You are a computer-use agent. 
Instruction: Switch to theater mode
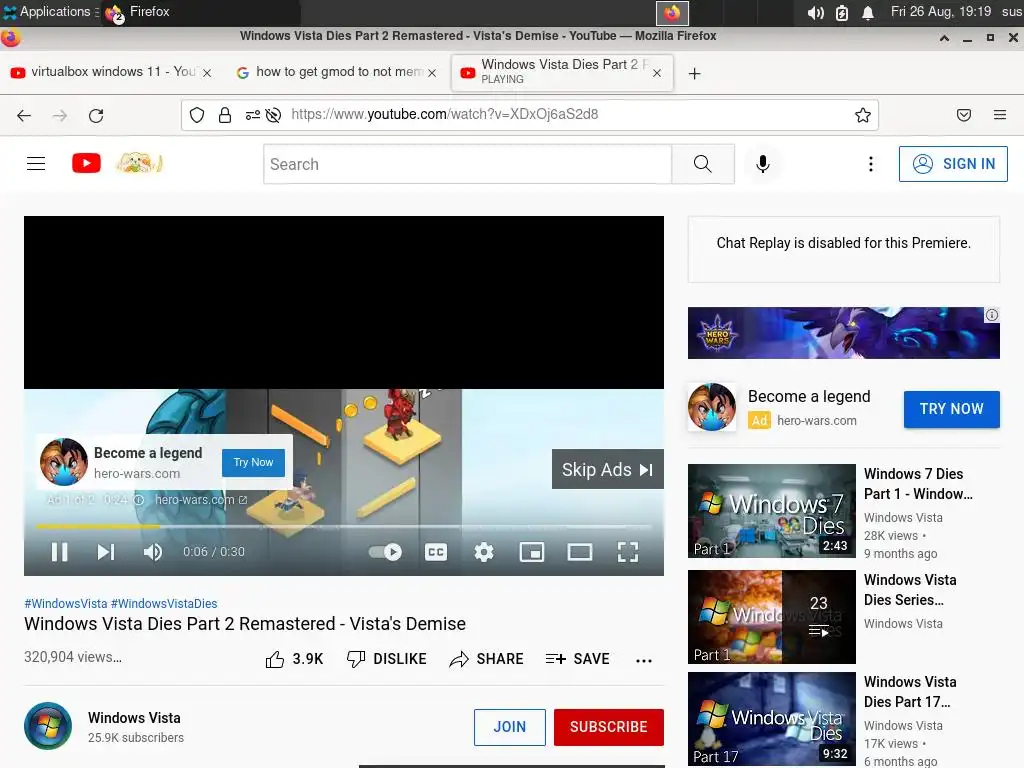pyautogui.click(x=580, y=552)
